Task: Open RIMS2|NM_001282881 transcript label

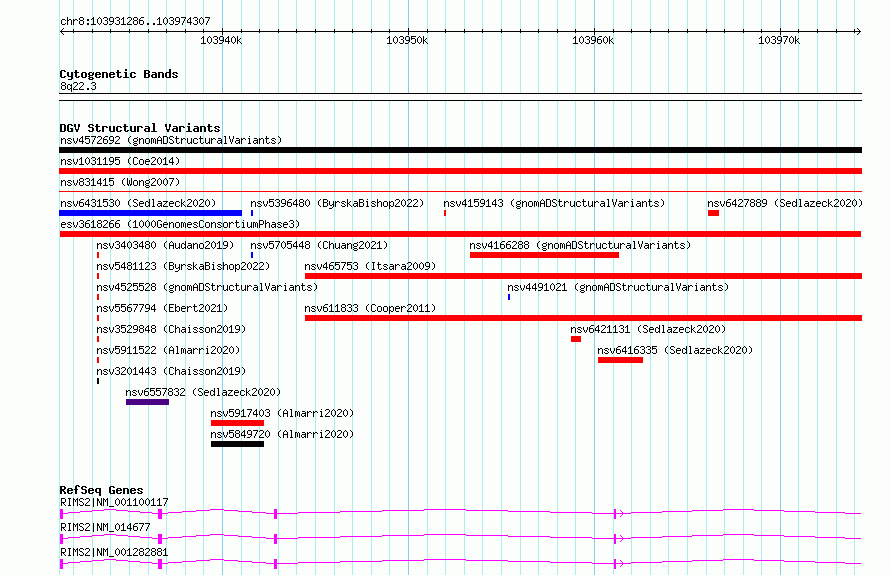Action: pos(114,552)
